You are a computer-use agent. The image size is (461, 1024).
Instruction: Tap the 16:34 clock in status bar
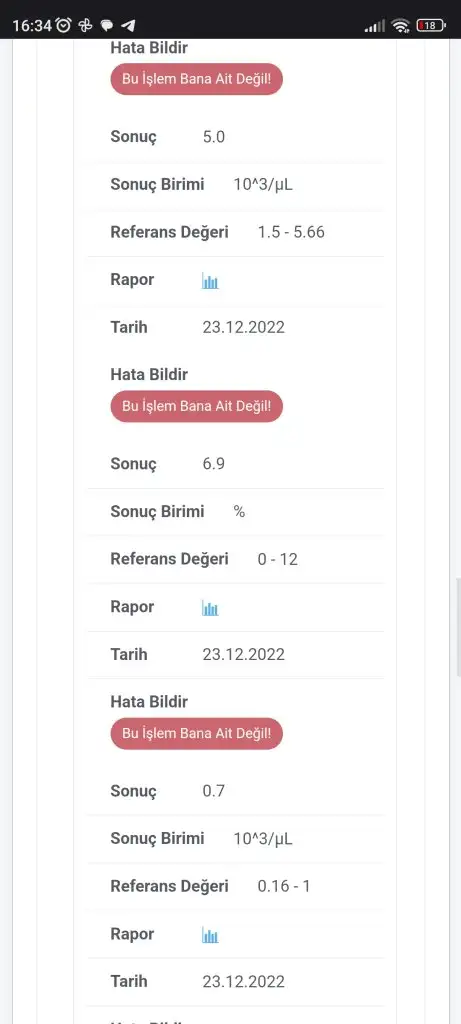point(32,26)
